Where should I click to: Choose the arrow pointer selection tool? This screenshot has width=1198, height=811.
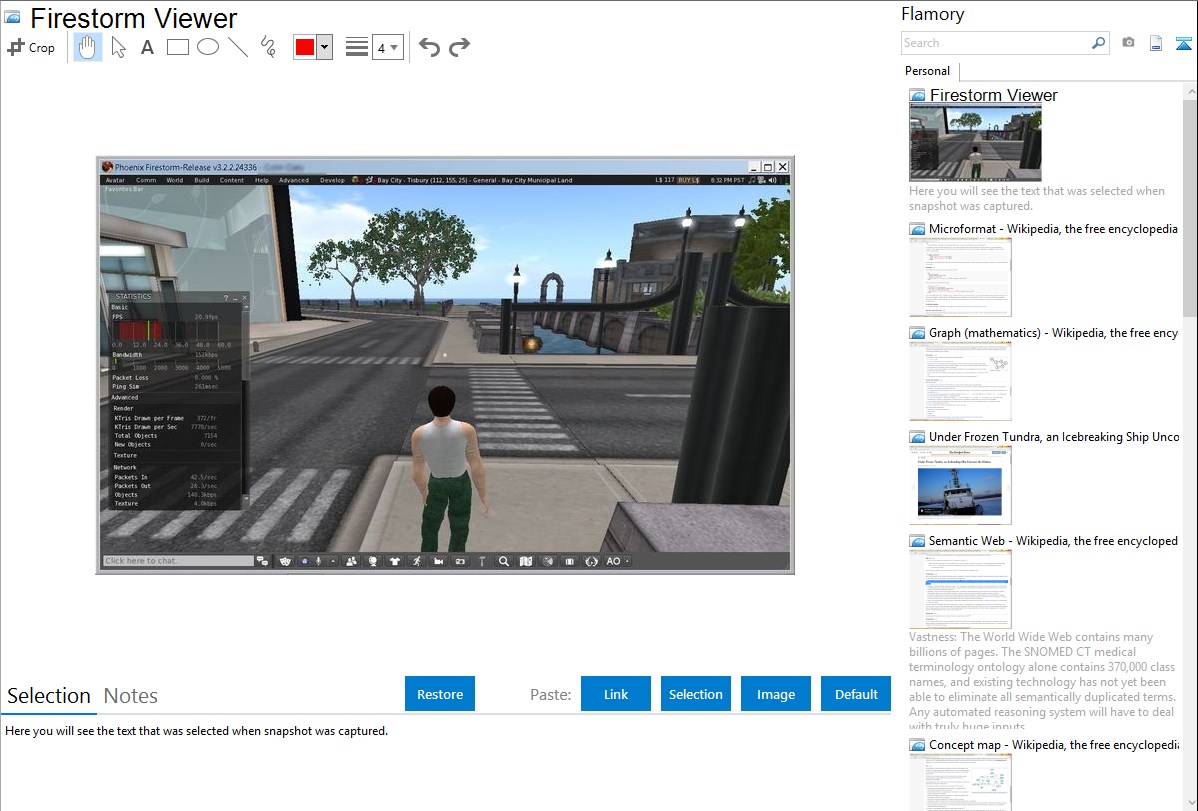(118, 47)
